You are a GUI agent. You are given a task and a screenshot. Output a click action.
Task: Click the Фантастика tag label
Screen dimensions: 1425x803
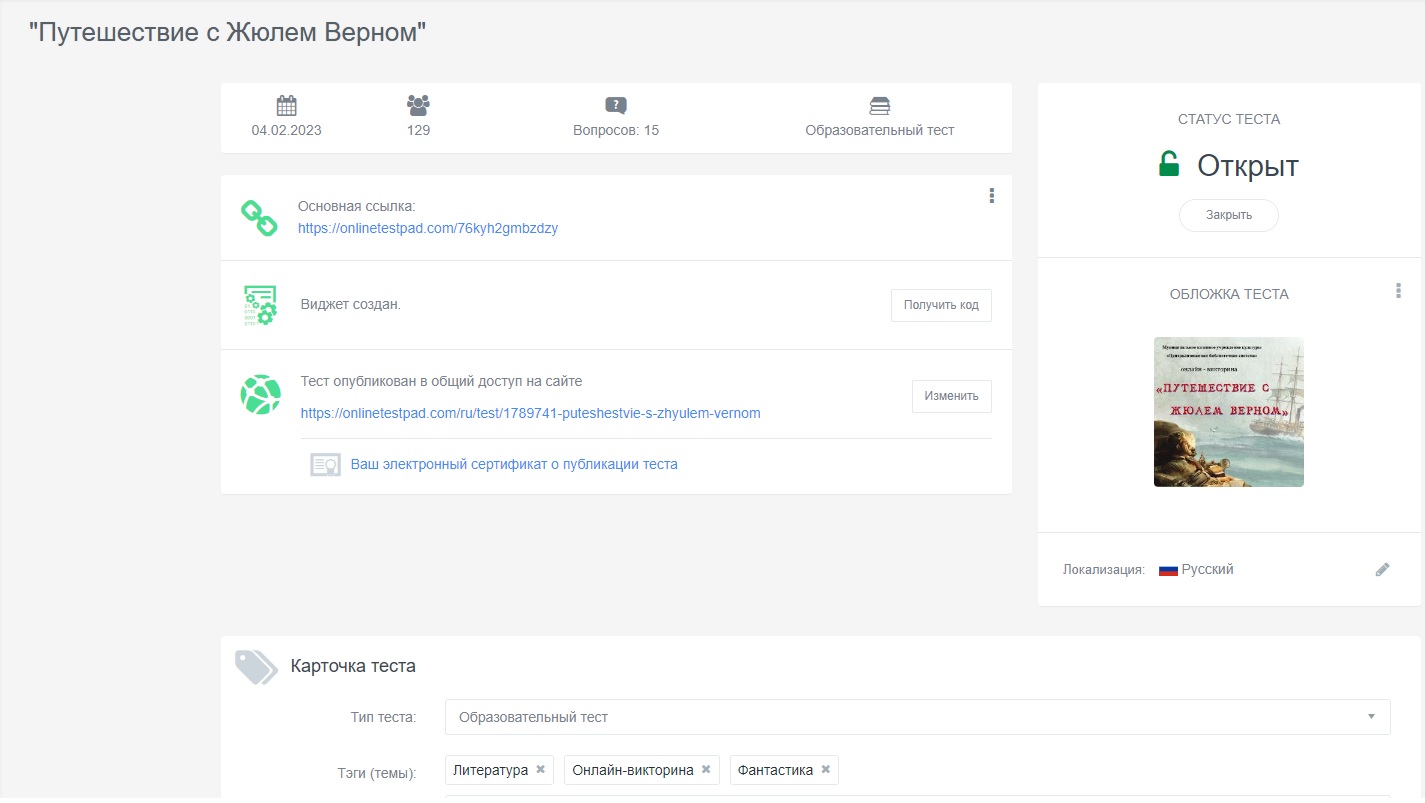775,770
